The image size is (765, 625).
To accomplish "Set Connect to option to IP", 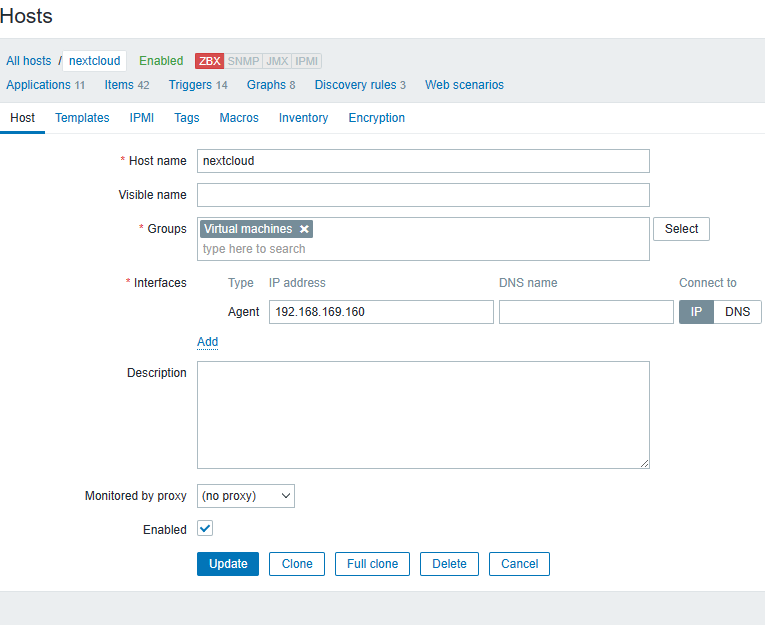I will click(696, 312).
